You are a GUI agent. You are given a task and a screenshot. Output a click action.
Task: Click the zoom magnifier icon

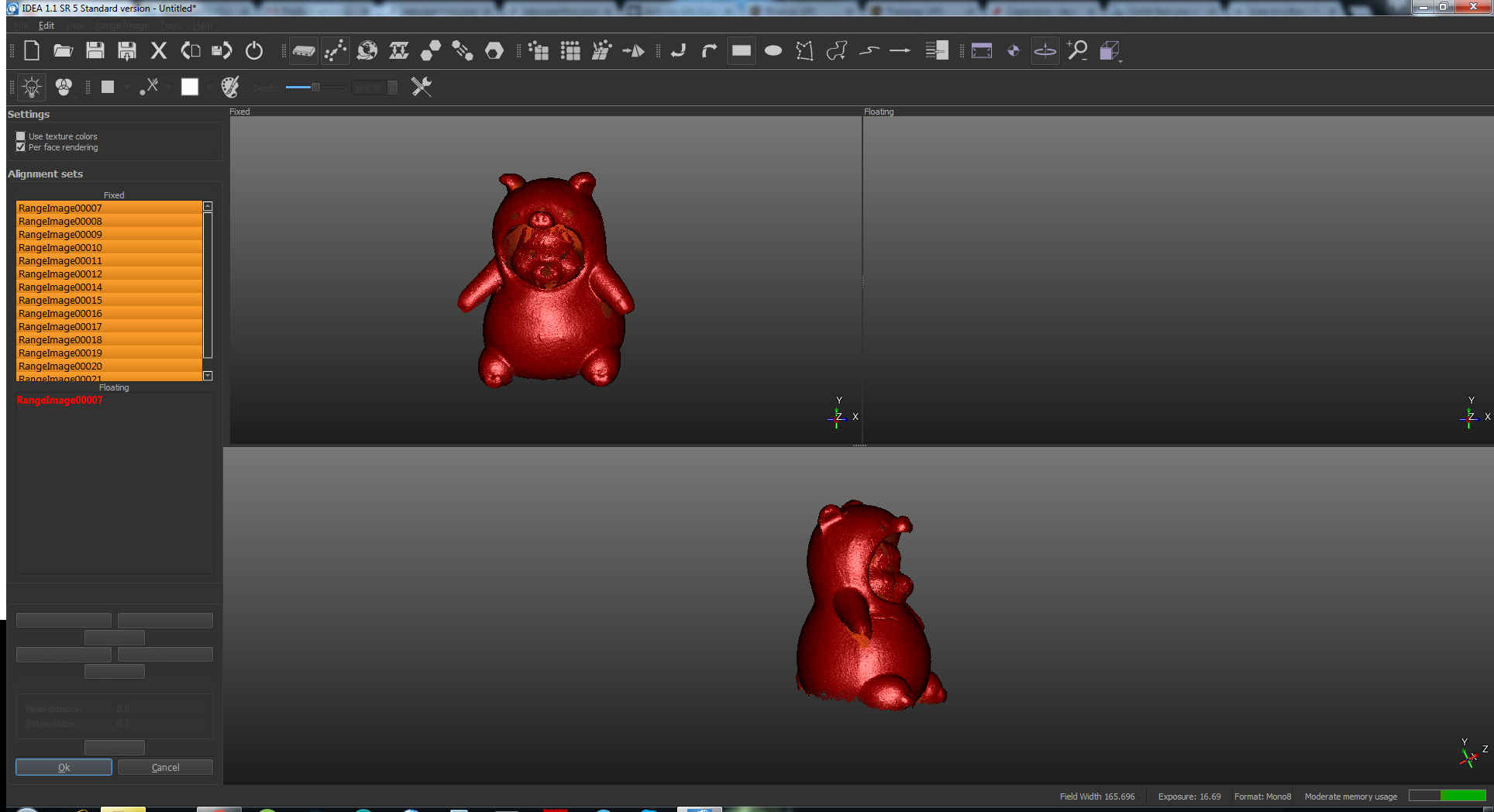click(1077, 51)
